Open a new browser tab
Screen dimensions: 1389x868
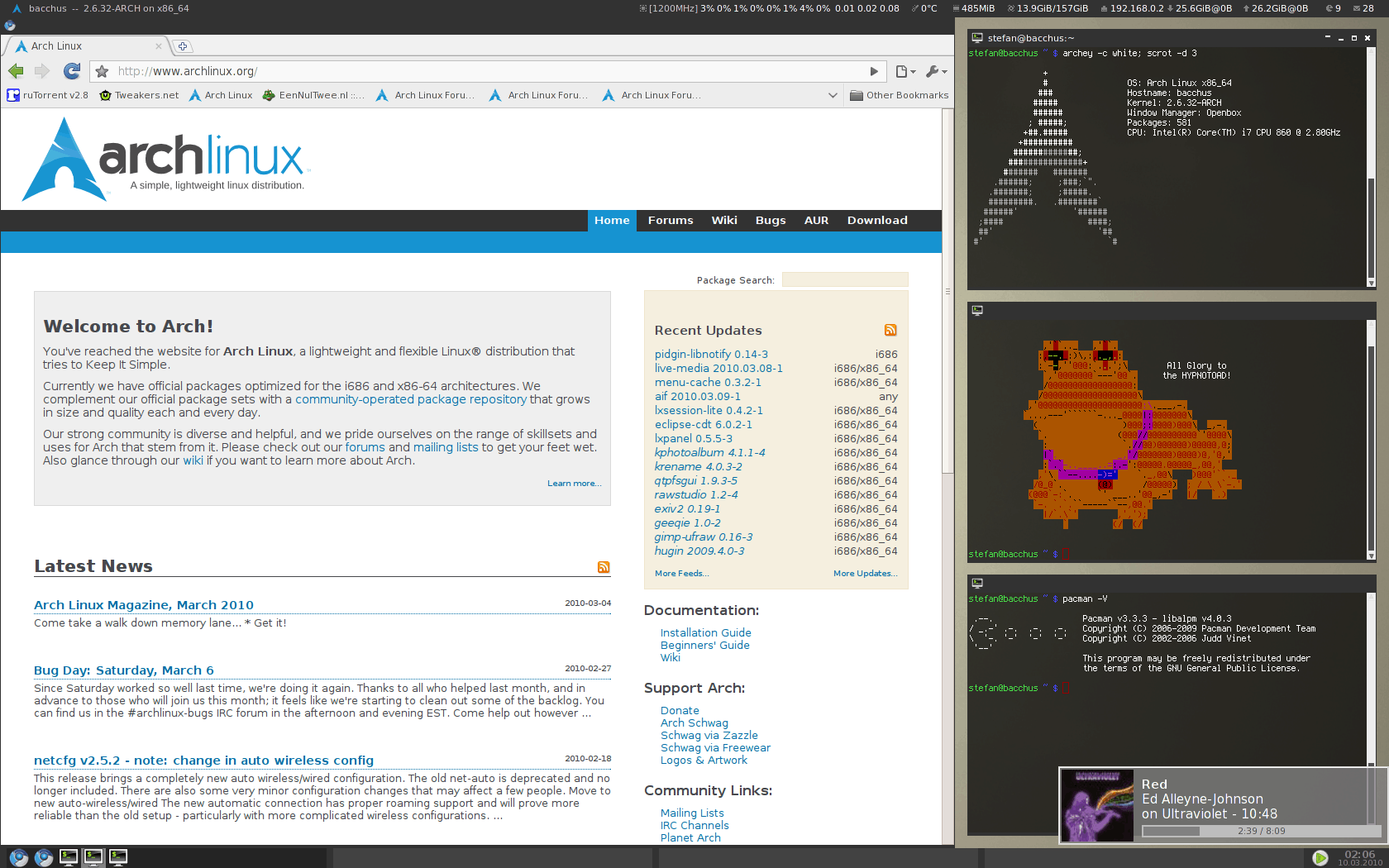(183, 46)
